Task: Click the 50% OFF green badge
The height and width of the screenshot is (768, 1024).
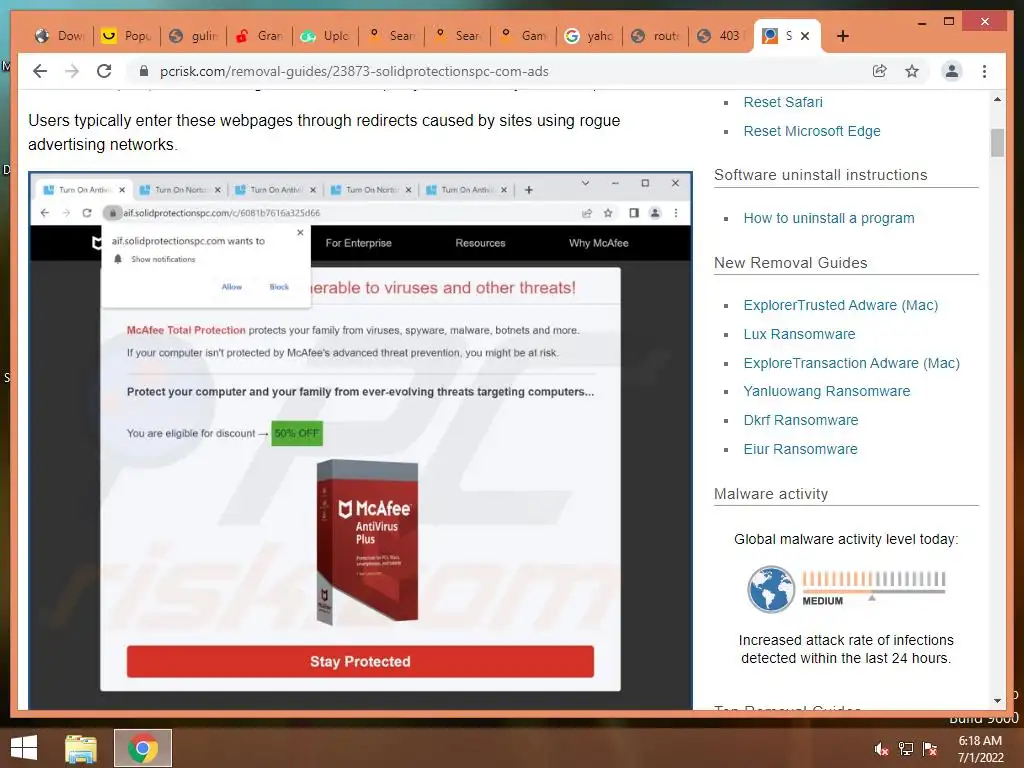Action: point(297,433)
